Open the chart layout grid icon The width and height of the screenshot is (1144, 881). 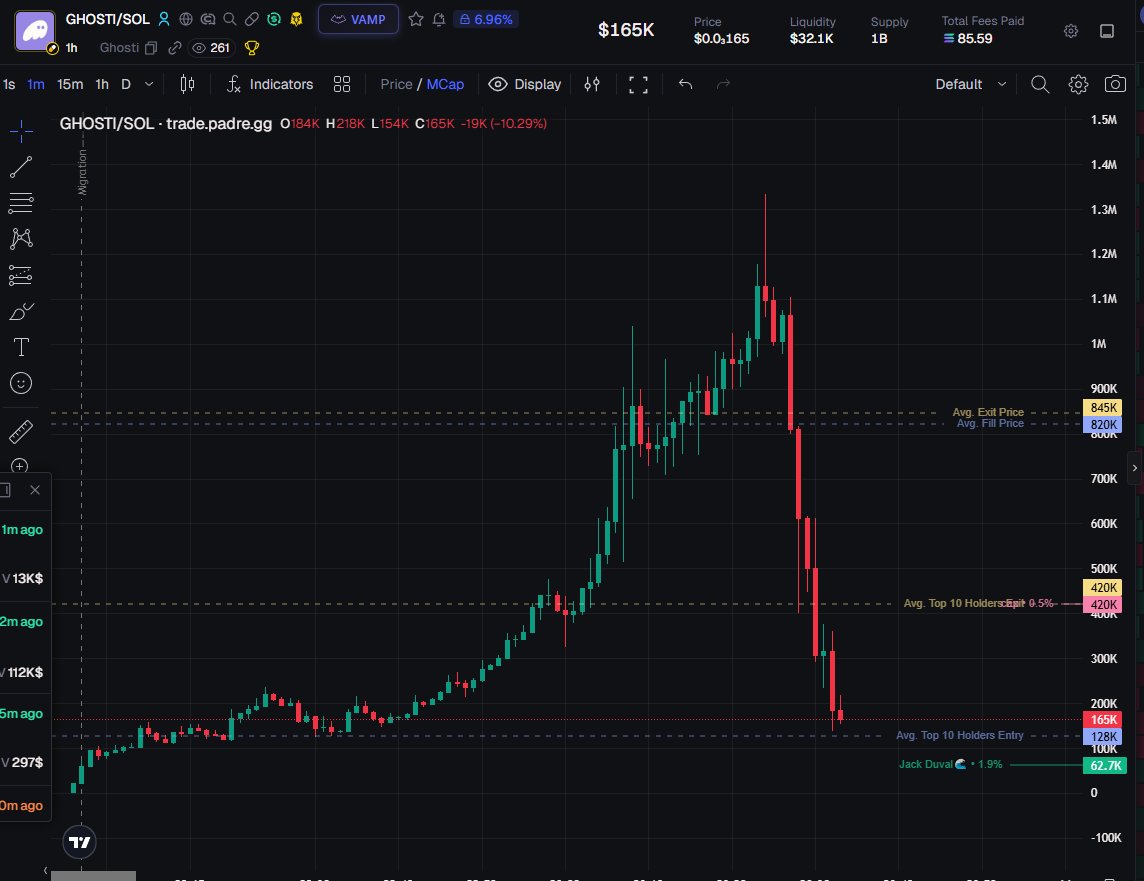coord(341,85)
